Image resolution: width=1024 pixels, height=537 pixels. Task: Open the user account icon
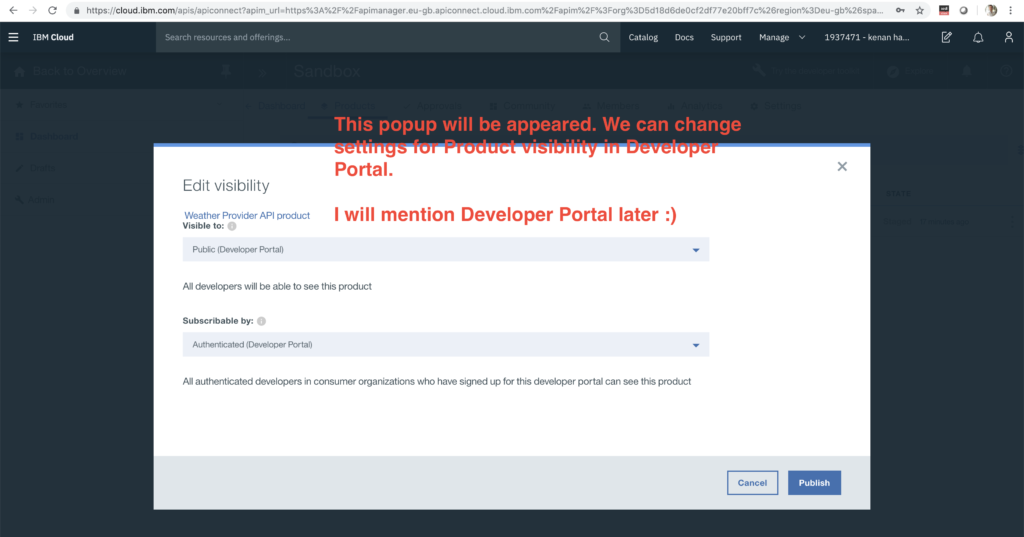pos(1008,37)
